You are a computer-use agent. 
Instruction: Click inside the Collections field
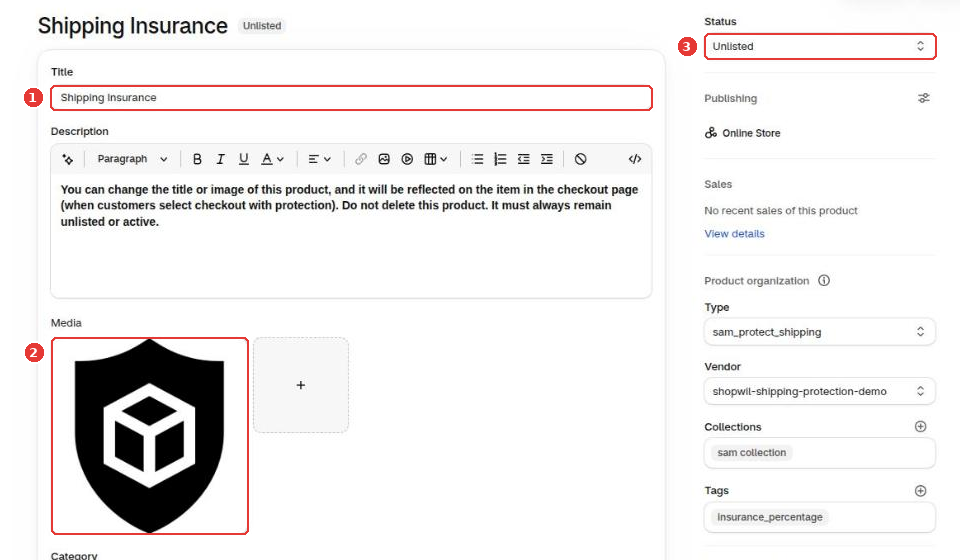tap(820, 453)
